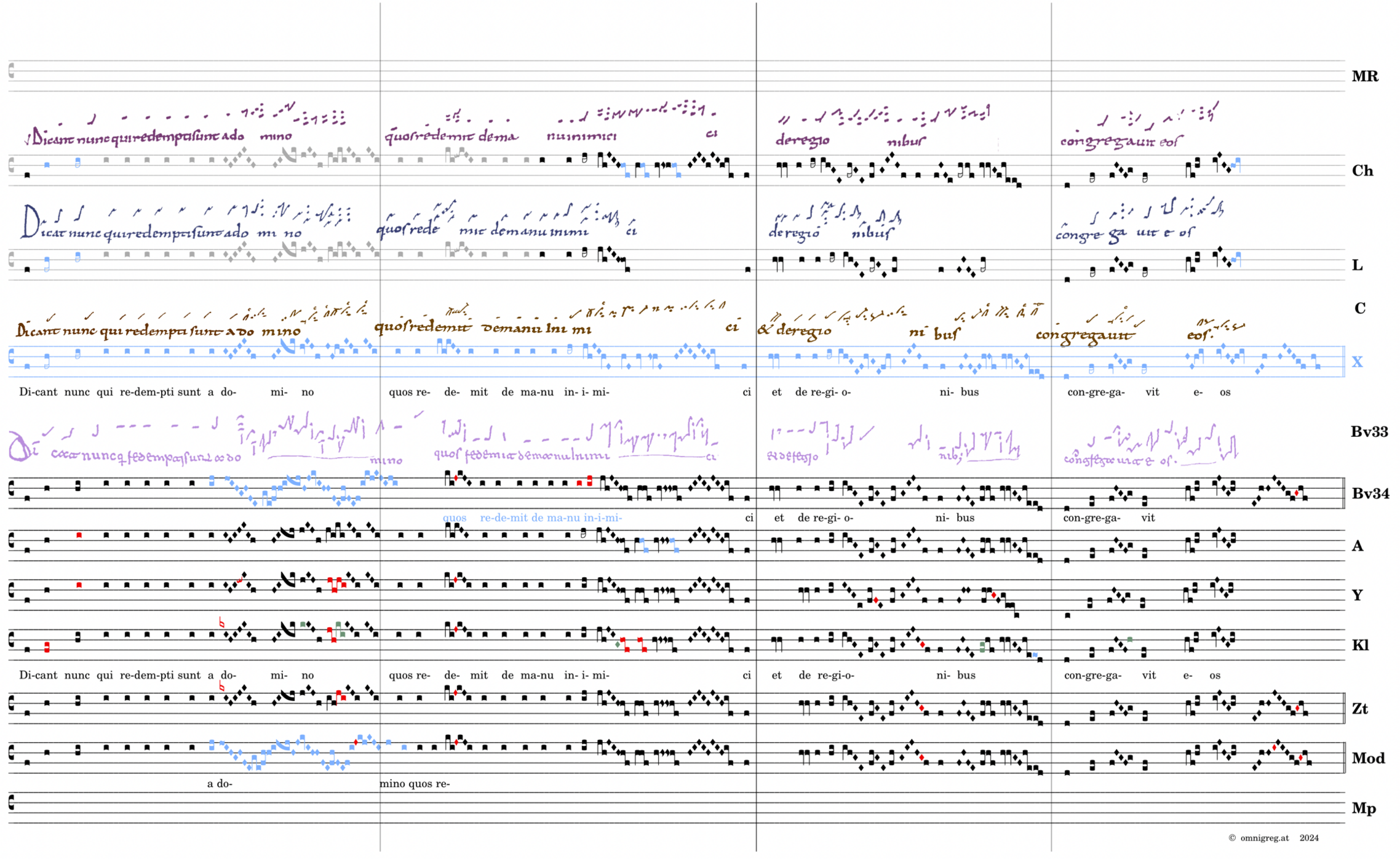The height and width of the screenshot is (859, 1400).
Task: Click the 'Di-cant' lyric under the X staff
Action: 38,392
